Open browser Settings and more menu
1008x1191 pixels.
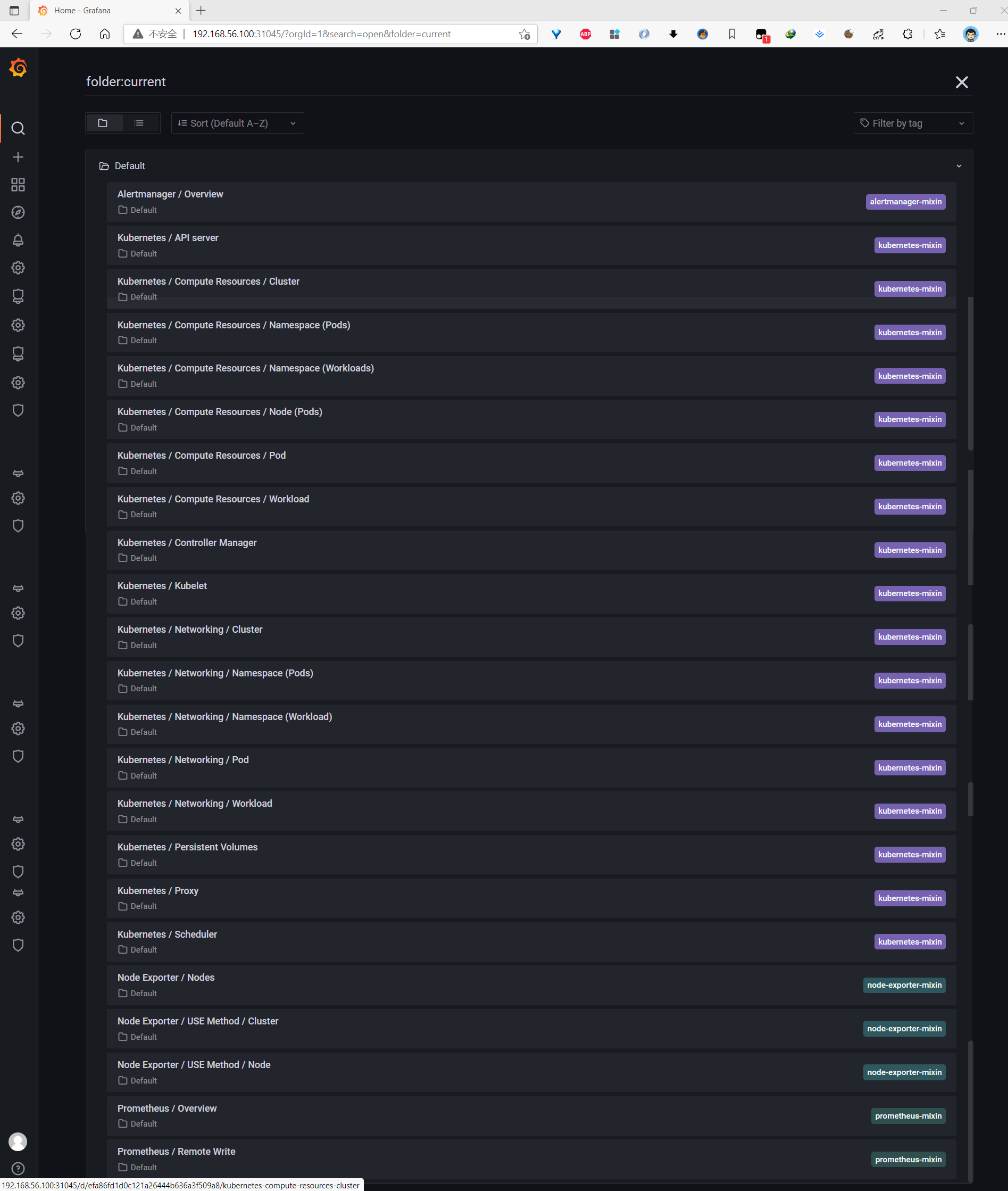point(999,34)
